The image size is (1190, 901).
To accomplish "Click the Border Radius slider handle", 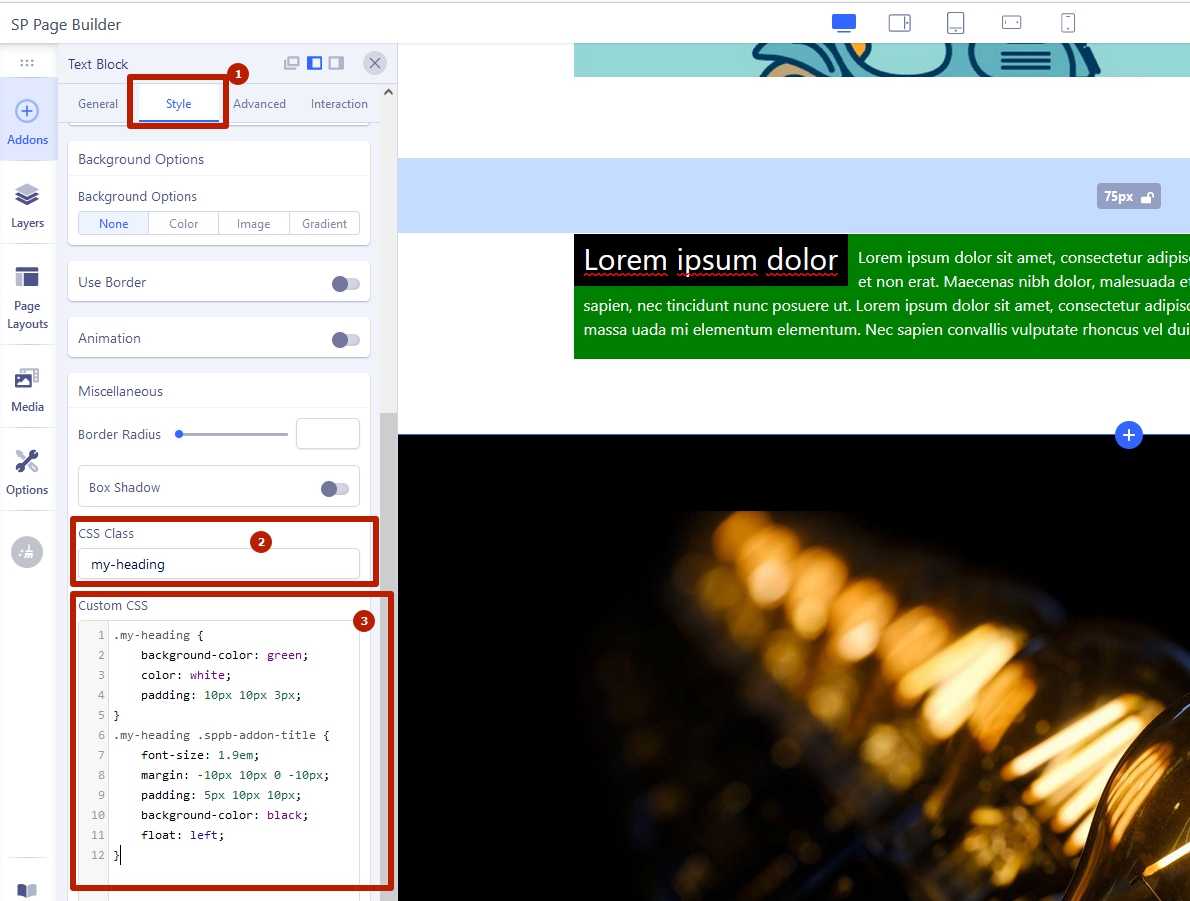I will click(179, 434).
